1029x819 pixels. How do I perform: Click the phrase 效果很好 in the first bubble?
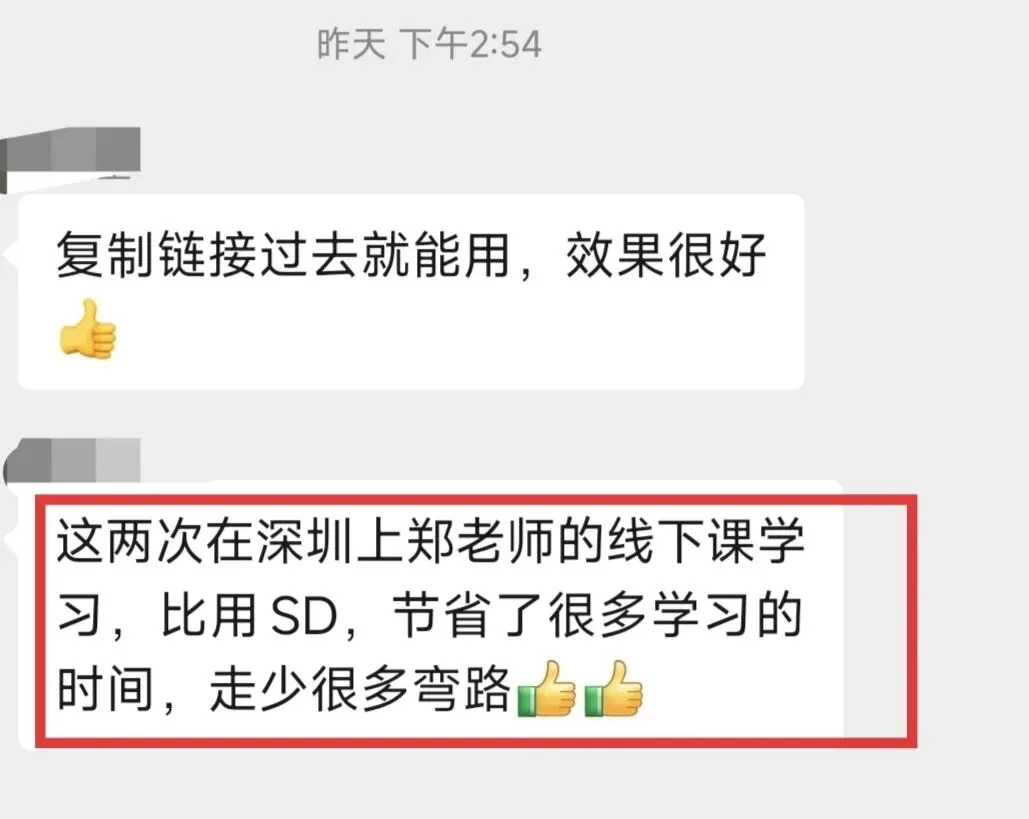pos(665,254)
